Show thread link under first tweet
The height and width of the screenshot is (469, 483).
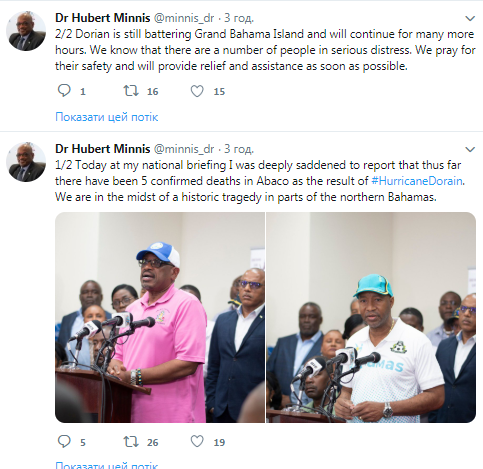(107, 117)
